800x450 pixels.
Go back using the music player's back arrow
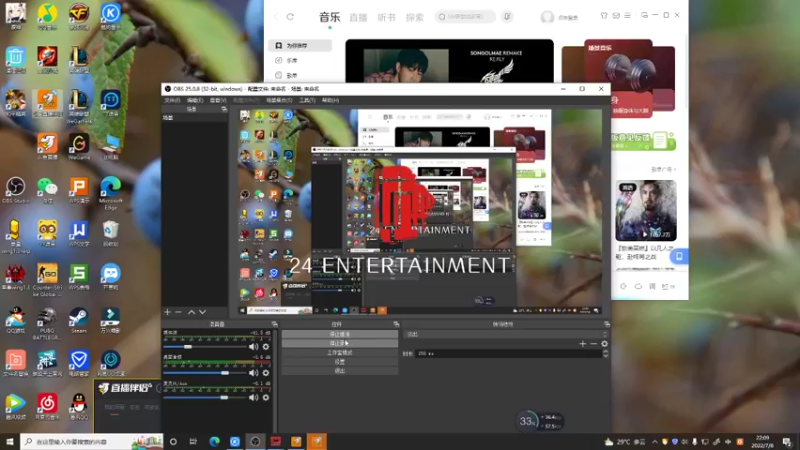(276, 17)
